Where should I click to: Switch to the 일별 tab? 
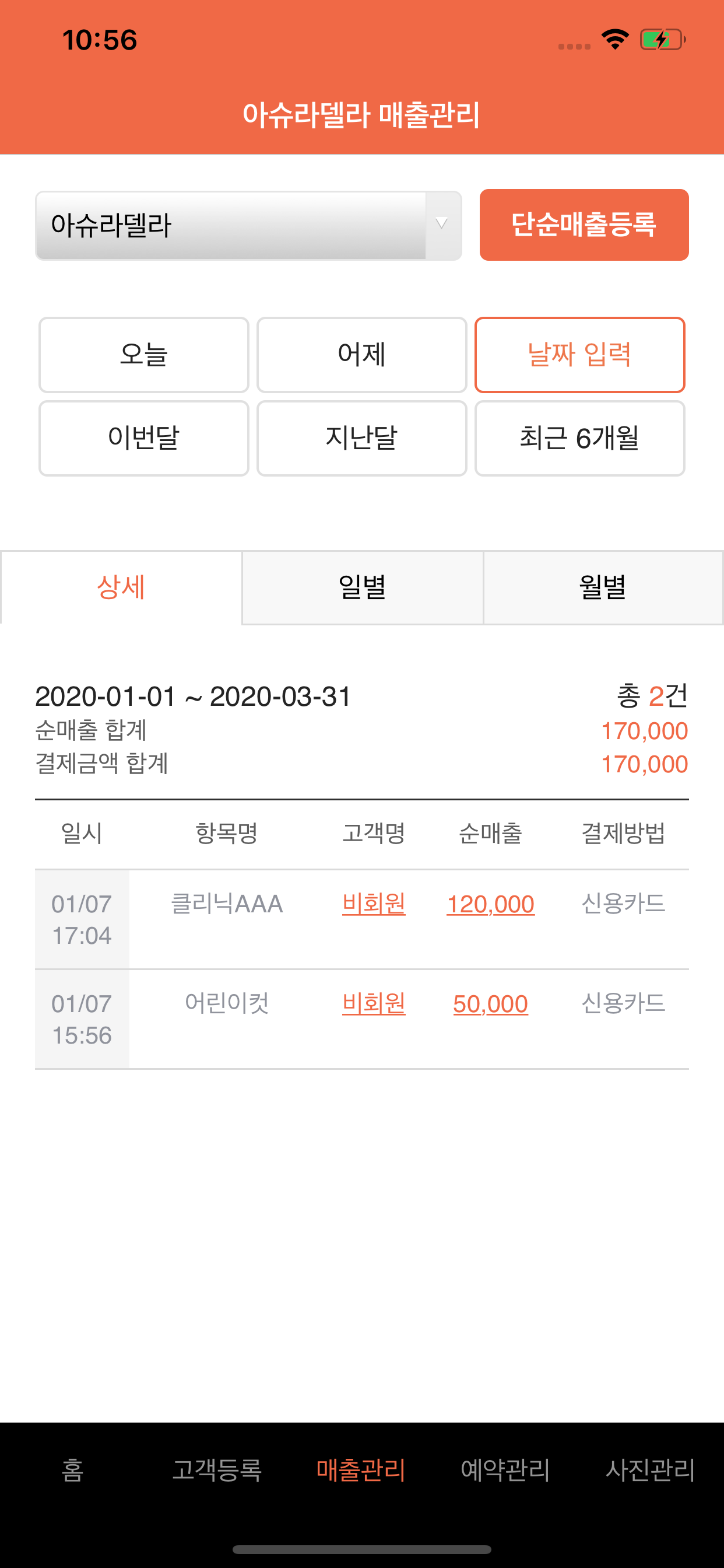(x=363, y=587)
